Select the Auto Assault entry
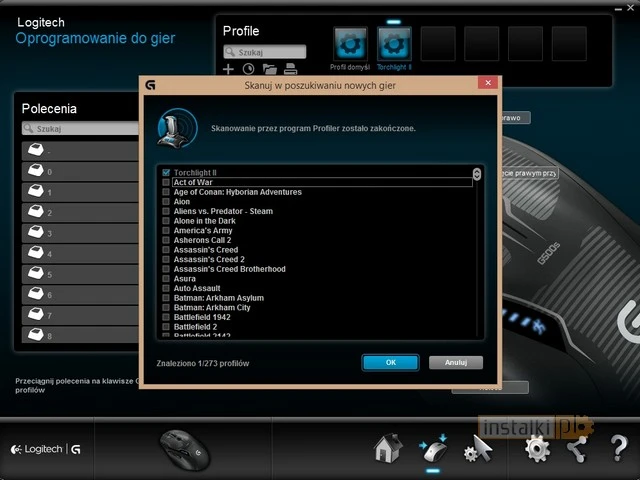The width and height of the screenshot is (640, 480). pos(197,288)
